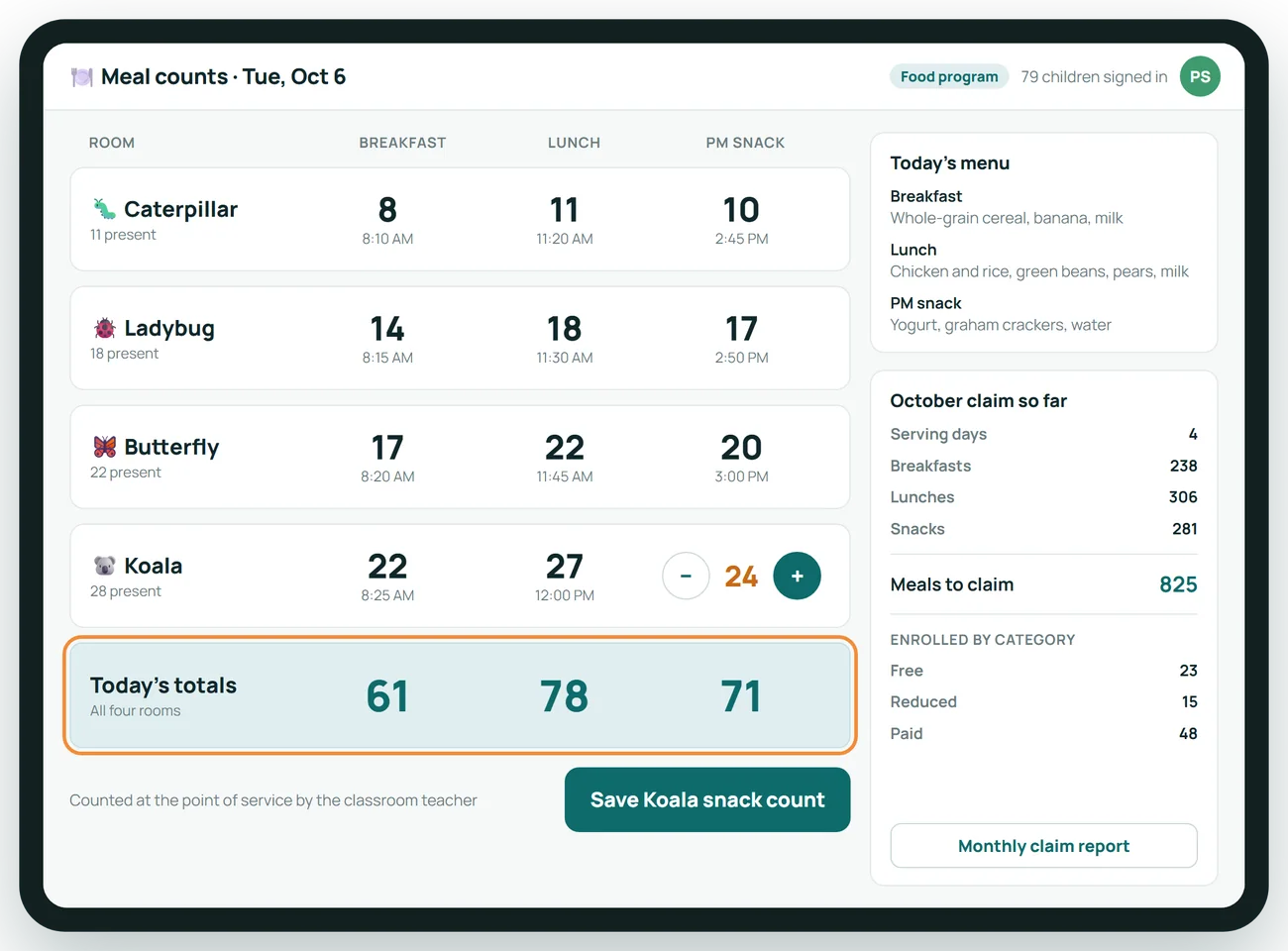This screenshot has height=951, width=1288.
Task: Click the Today's menu heading
Action: [949, 163]
